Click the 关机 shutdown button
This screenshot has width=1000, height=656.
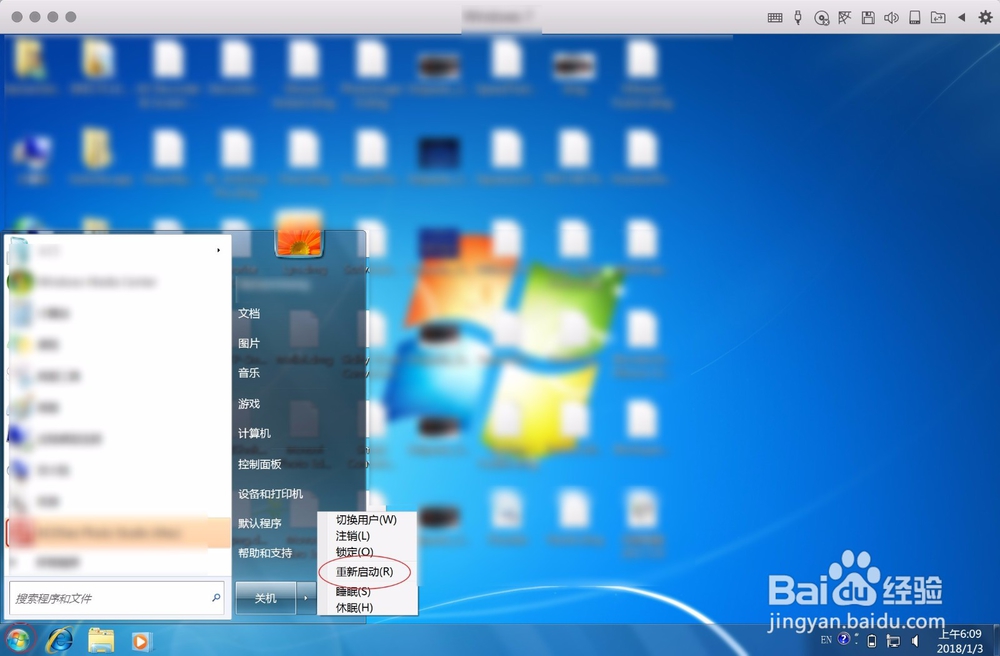[x=265, y=598]
